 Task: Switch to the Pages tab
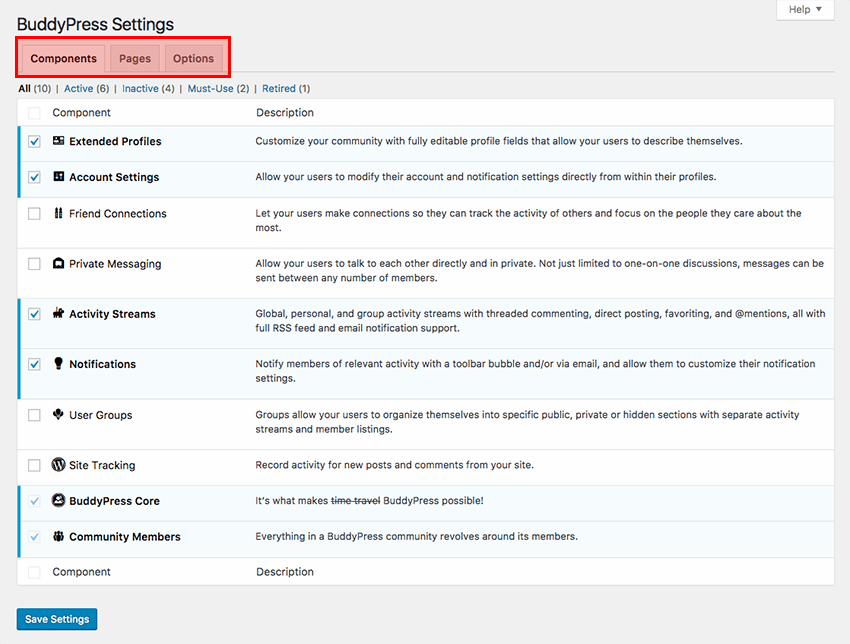[x=135, y=59]
